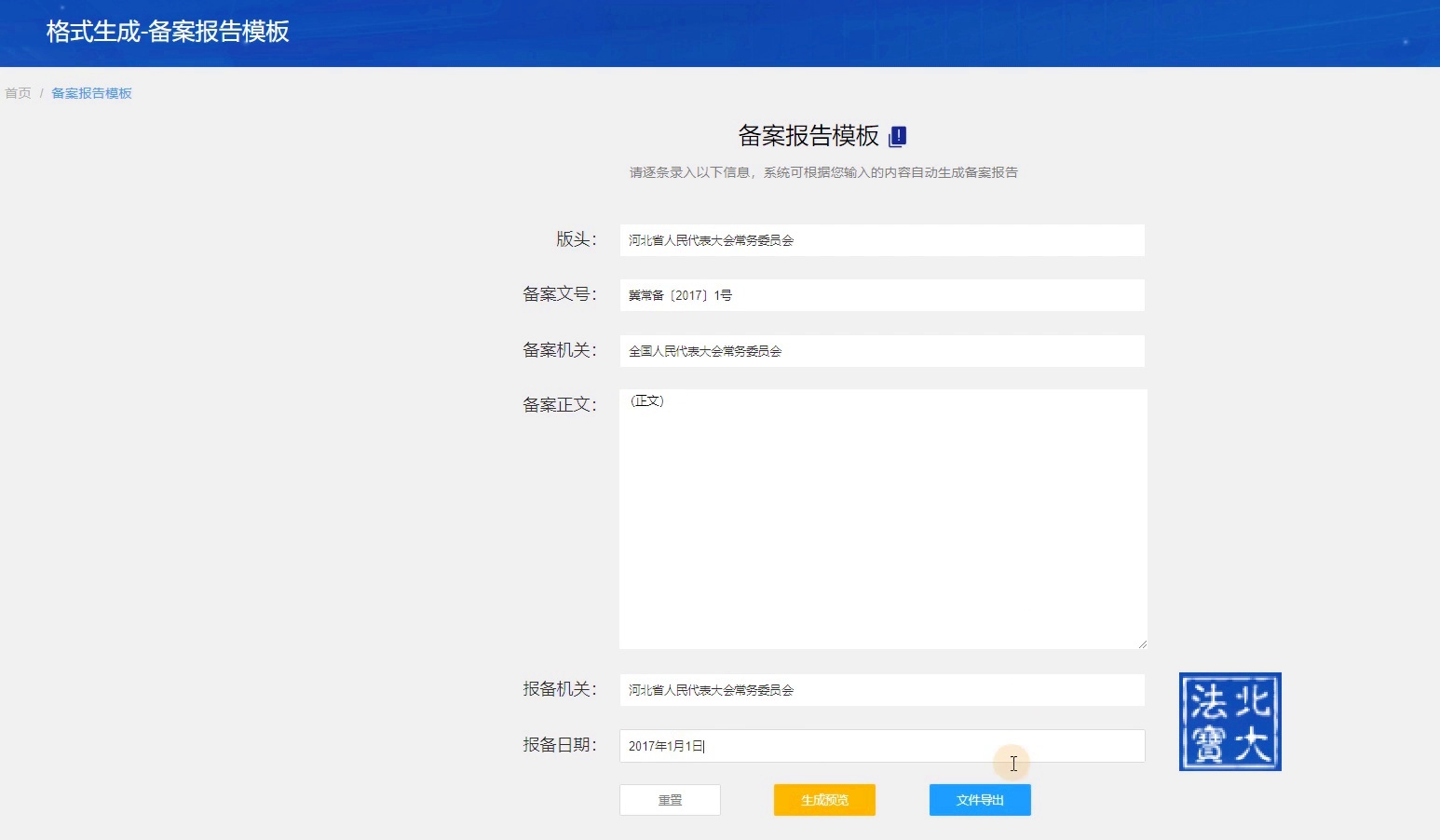The width and height of the screenshot is (1440, 840).
Task: Click the yellow 生成预览 button
Action: [824, 800]
